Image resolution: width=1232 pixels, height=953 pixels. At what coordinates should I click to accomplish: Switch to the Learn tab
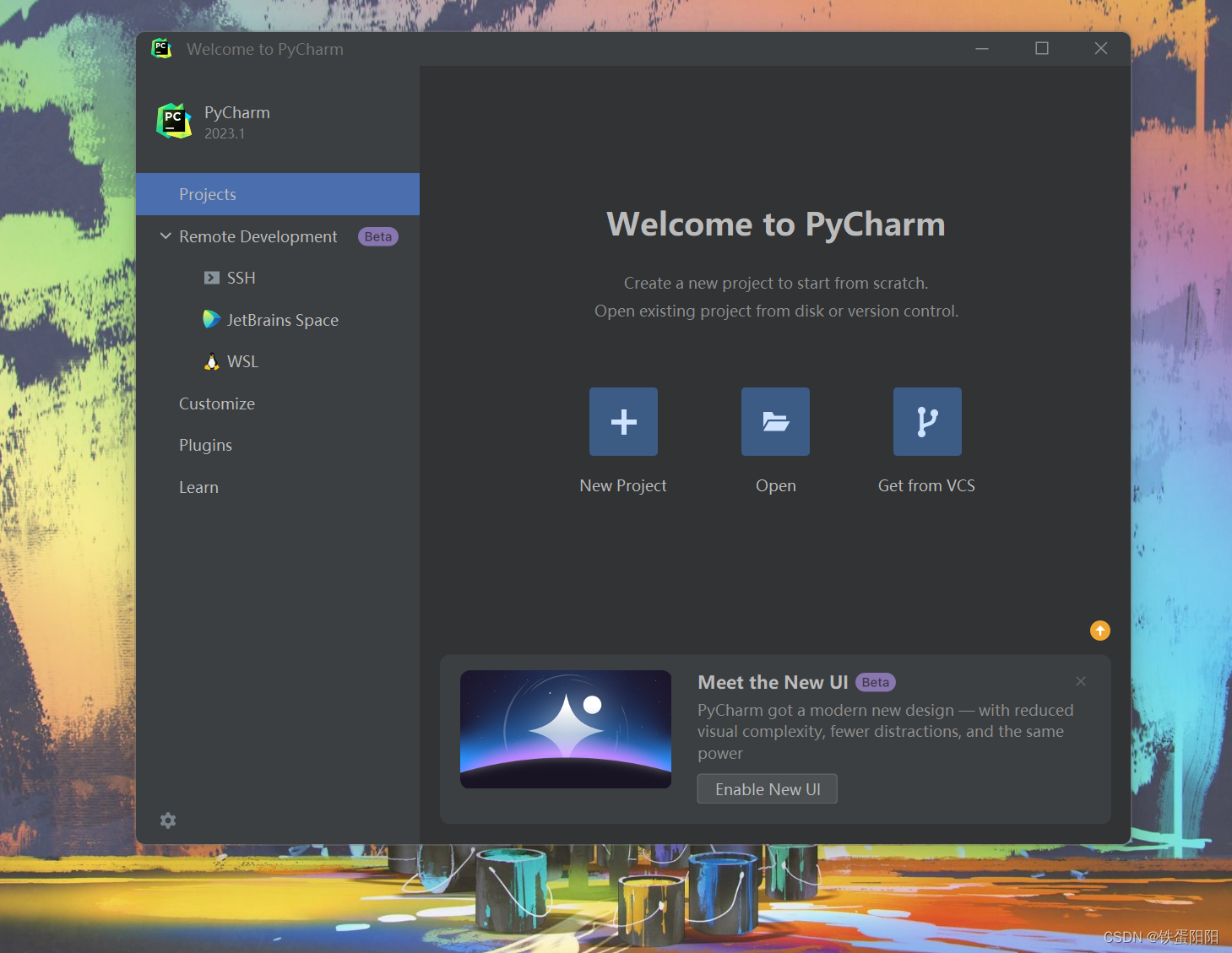278,487
